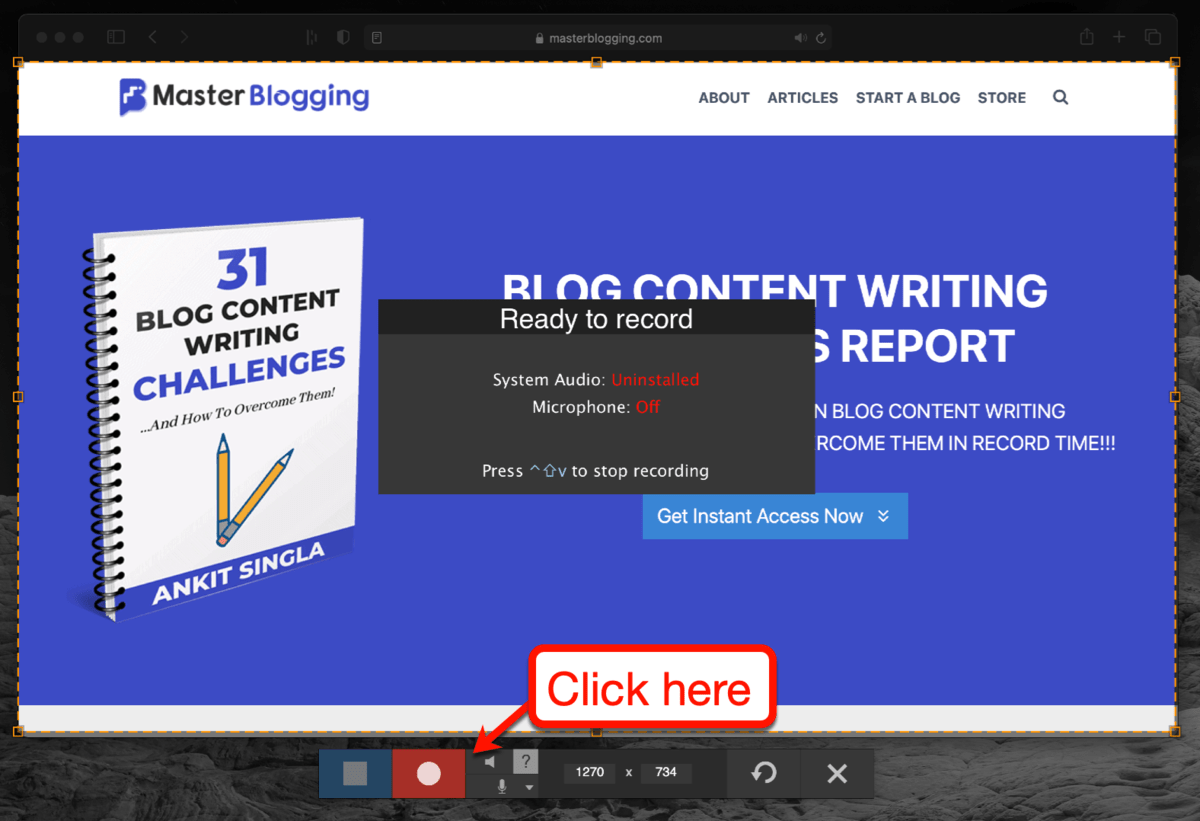Dismiss the recorder with the X icon
Viewport: 1200px width, 821px height.
click(838, 773)
